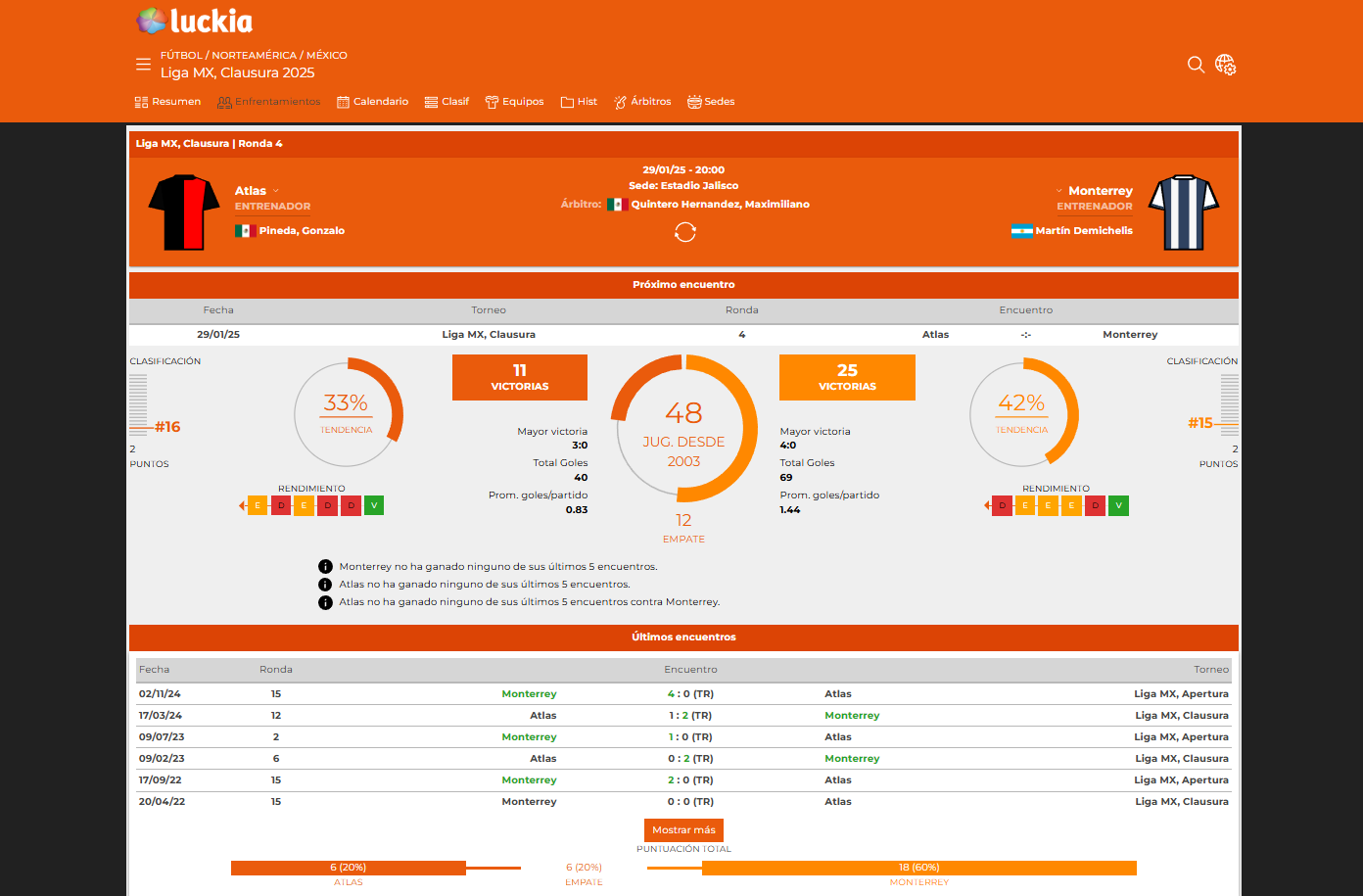1363x896 pixels.
Task: Click the 33% tendencia gauge
Action: click(348, 412)
